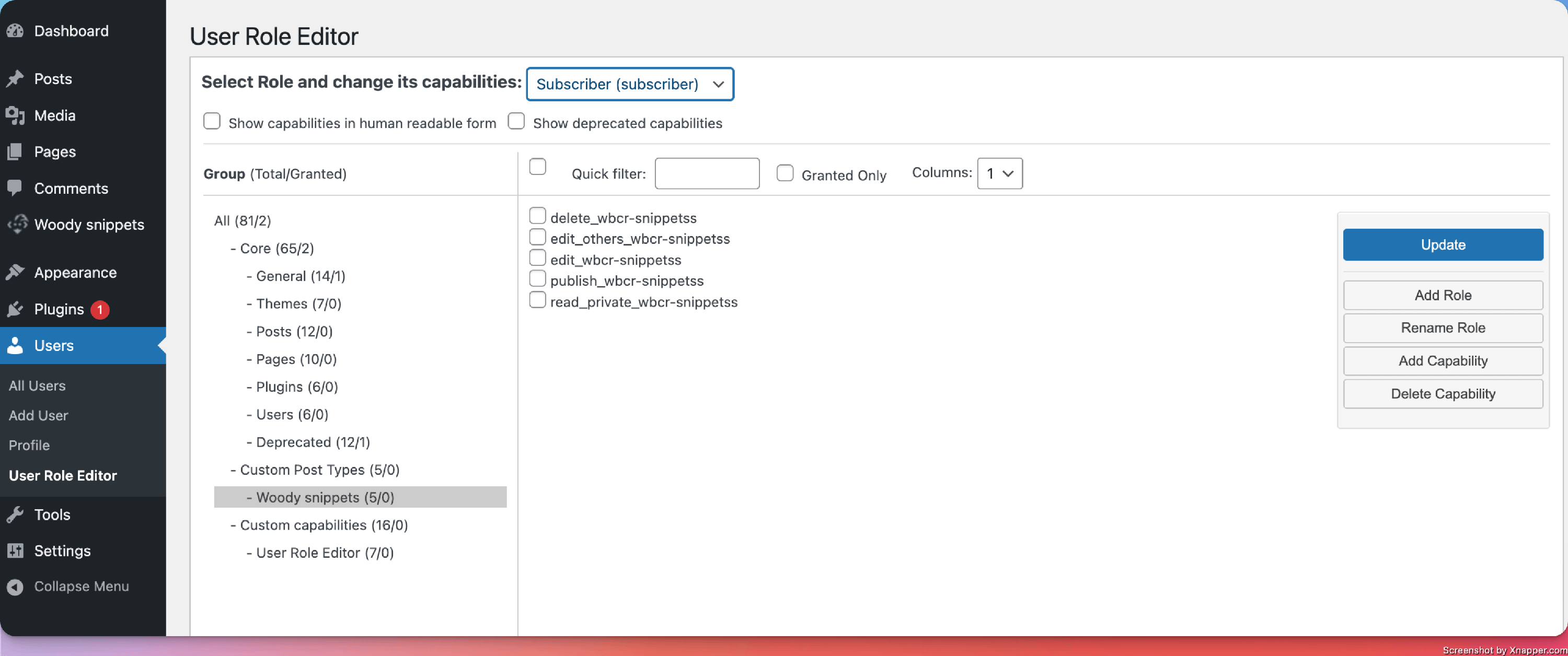1568x656 pixels.
Task: Focus the Quick filter text field
Action: 706,173
